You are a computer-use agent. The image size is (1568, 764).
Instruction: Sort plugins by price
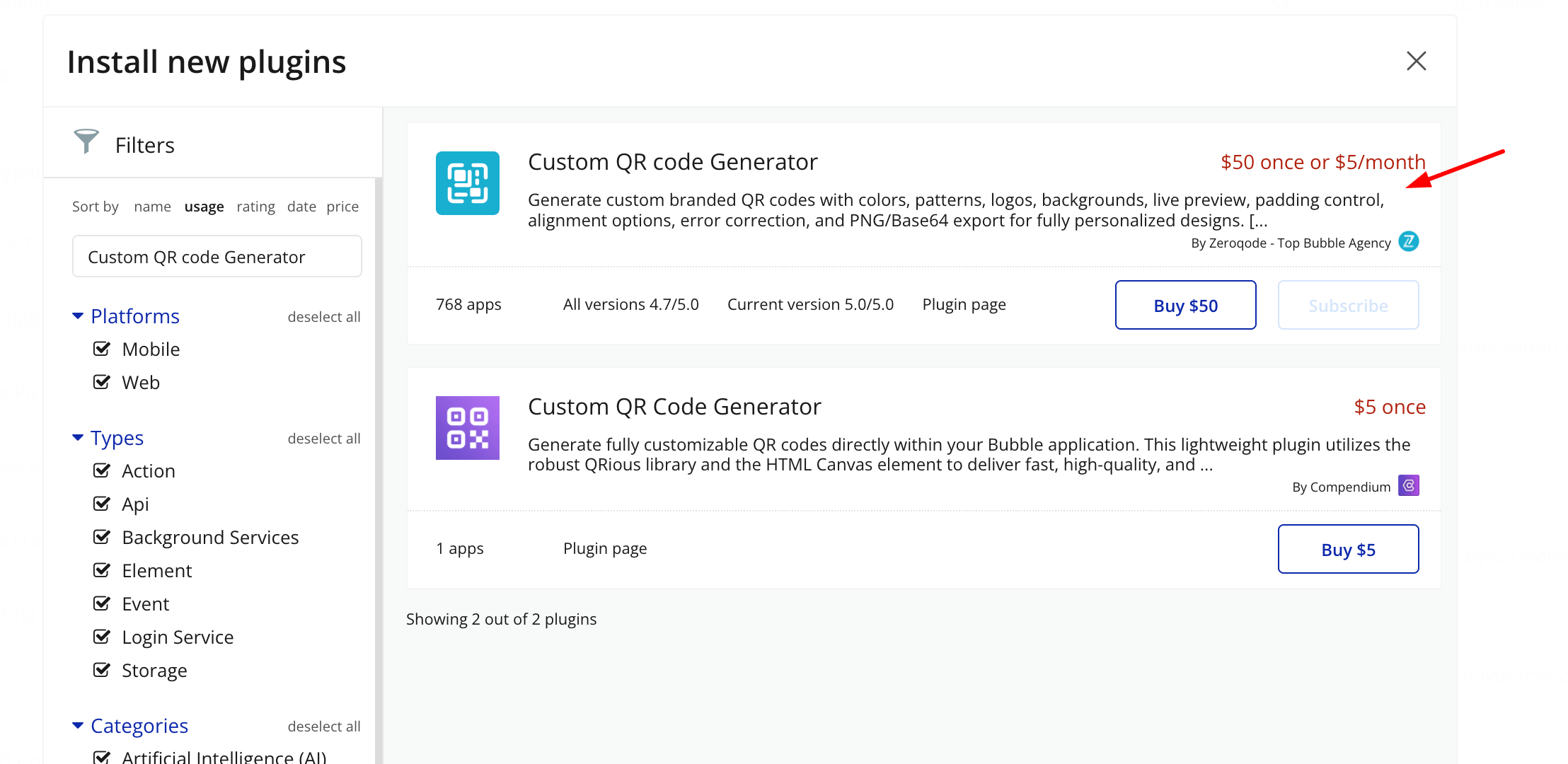click(x=342, y=207)
